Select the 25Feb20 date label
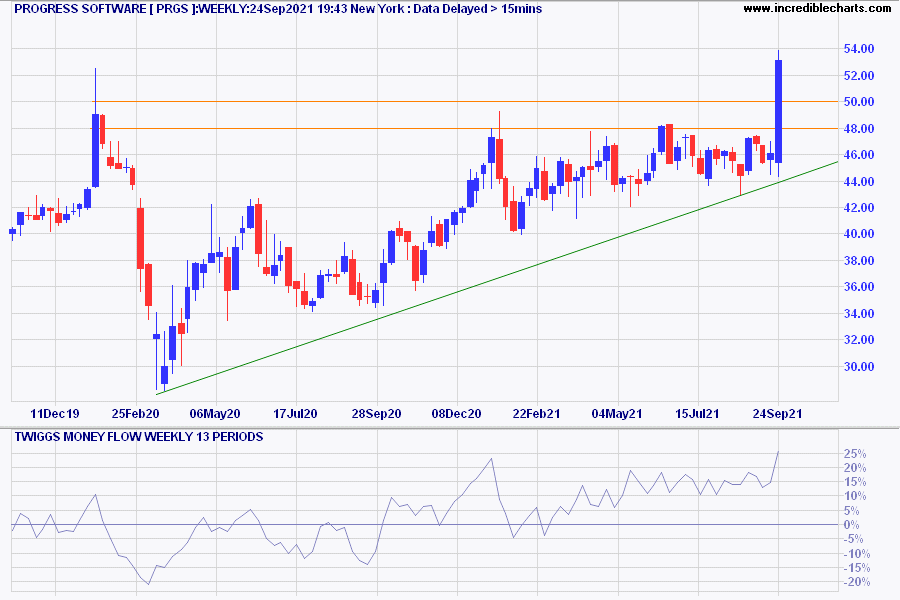This screenshot has height=600, width=900. point(135,413)
